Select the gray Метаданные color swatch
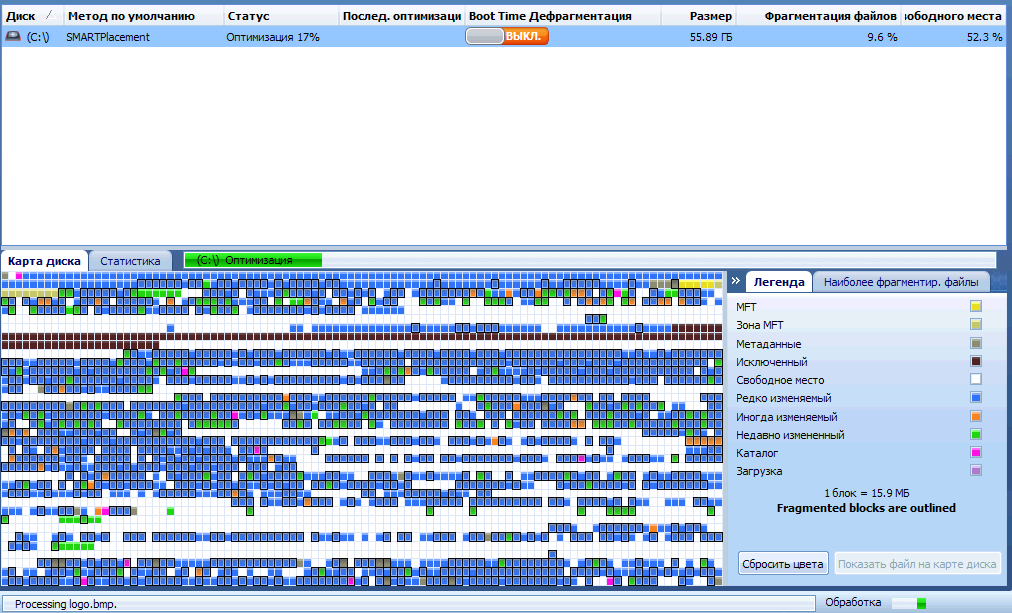 [x=976, y=343]
